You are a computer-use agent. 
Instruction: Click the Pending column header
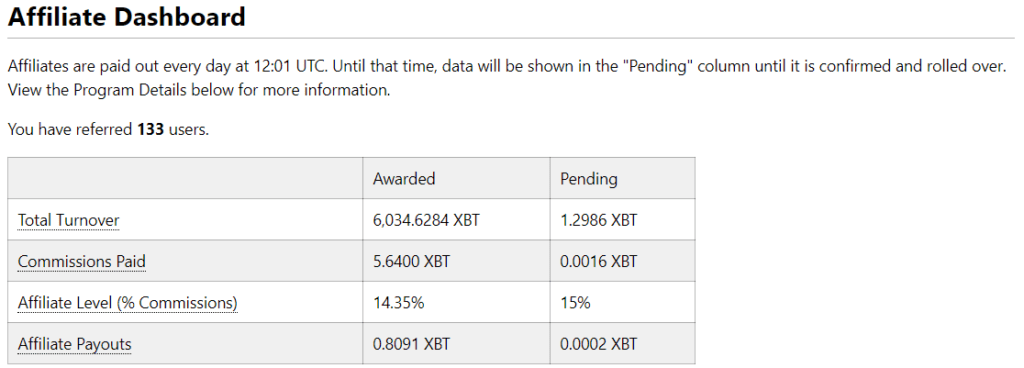tap(588, 179)
